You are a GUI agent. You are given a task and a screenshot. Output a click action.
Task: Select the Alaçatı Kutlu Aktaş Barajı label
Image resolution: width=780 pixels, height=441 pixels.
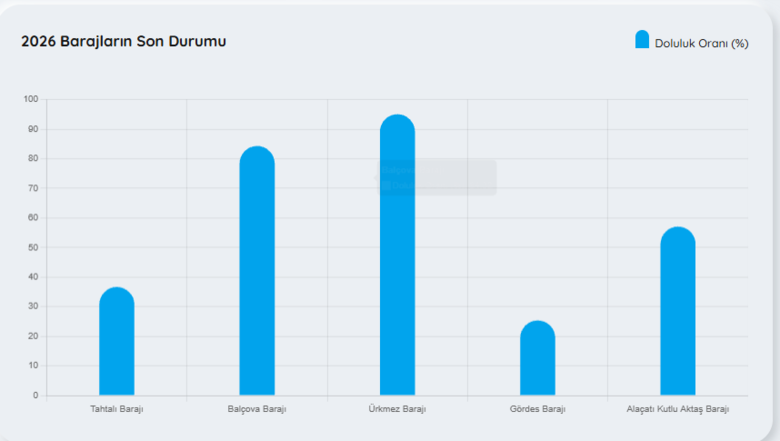click(x=677, y=409)
